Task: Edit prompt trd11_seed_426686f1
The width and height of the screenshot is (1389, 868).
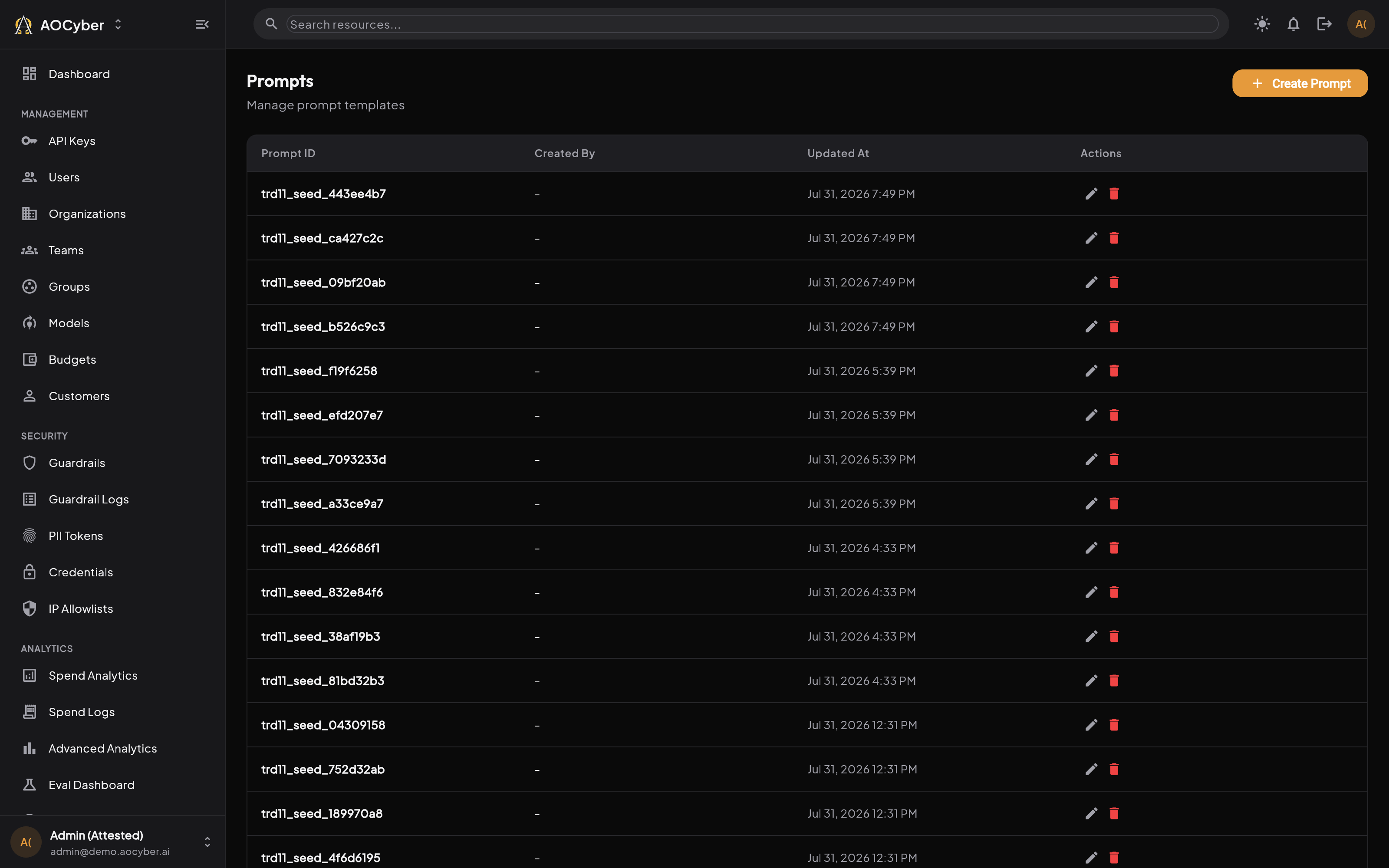Action: [1091, 548]
